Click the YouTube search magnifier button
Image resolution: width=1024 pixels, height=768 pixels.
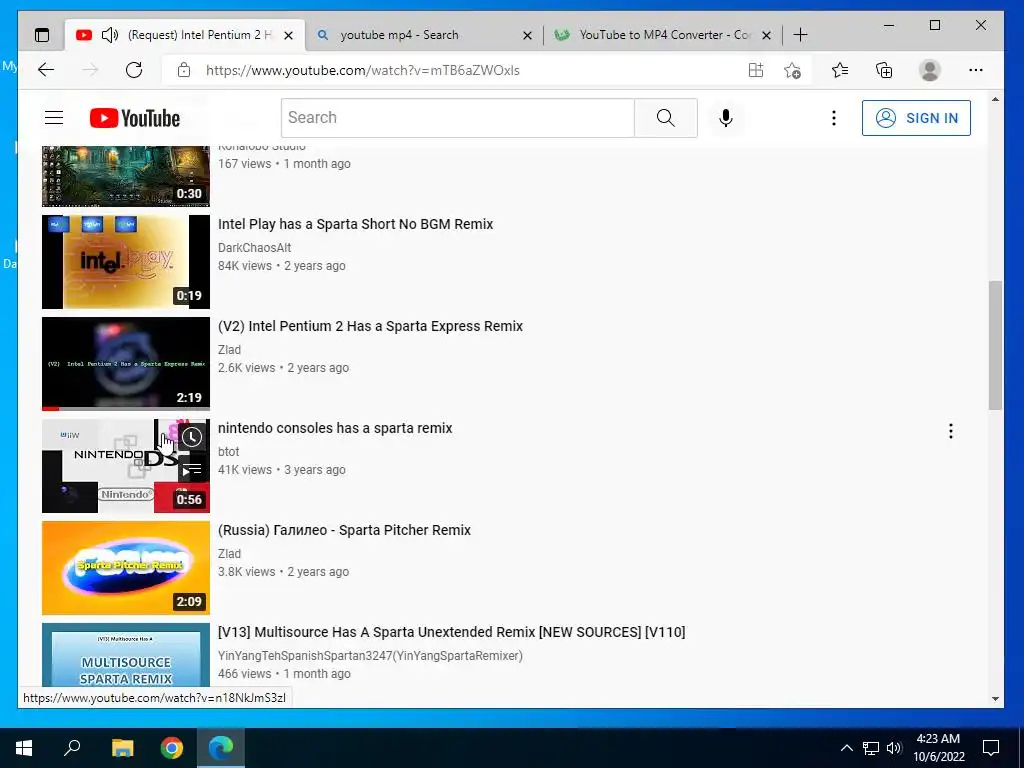coord(665,118)
